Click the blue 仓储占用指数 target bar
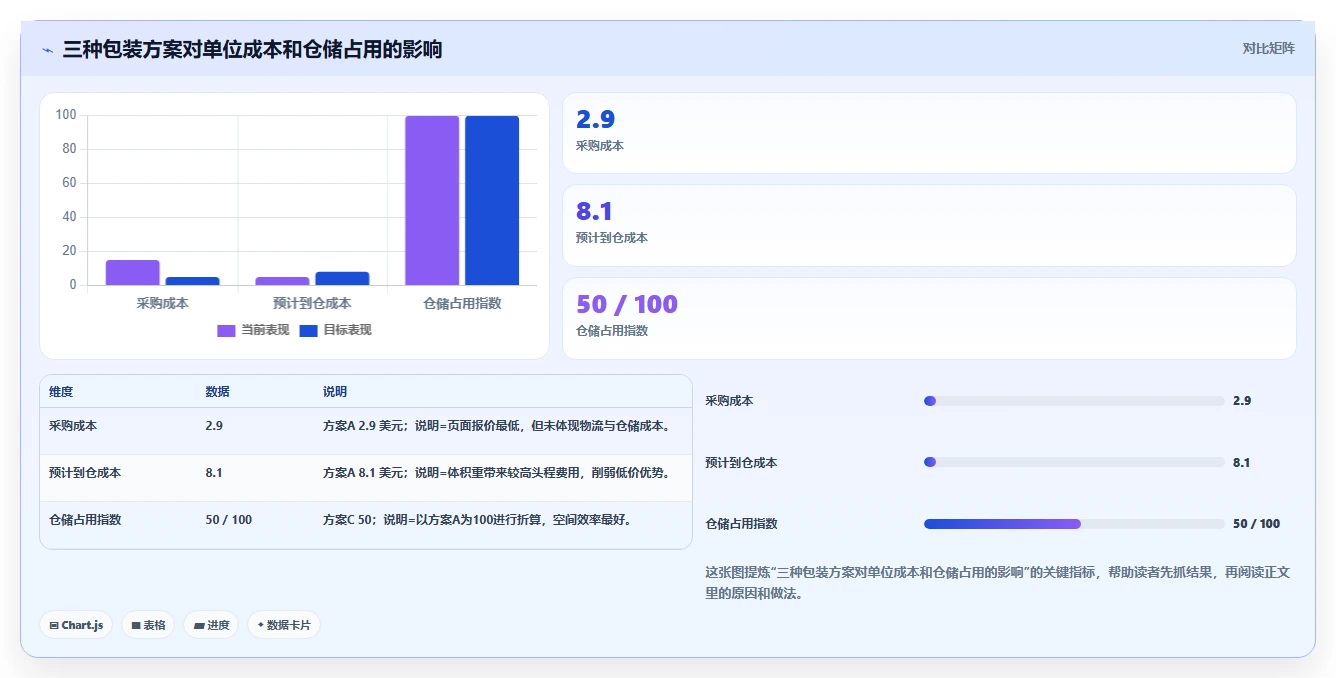The height and width of the screenshot is (678, 1336). pyautogui.click(x=492, y=201)
